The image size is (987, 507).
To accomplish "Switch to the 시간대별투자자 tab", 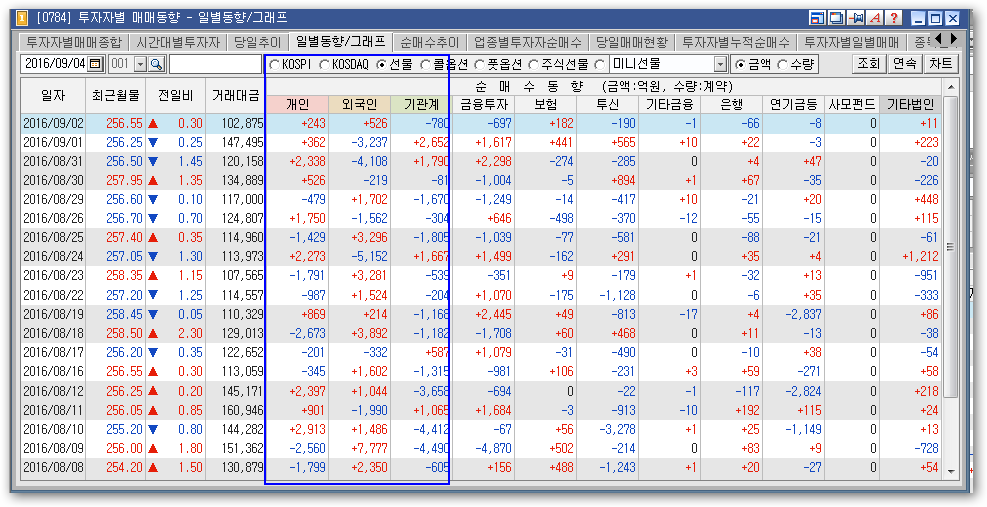I will (178, 43).
